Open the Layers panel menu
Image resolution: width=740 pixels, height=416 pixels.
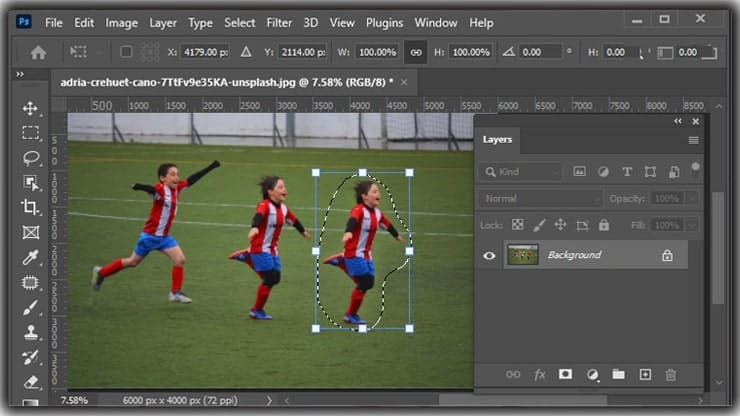point(693,140)
